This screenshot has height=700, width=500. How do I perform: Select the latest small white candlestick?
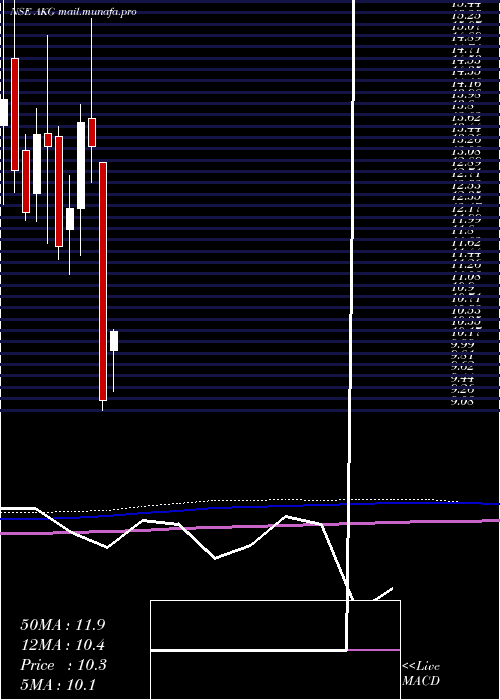114,341
